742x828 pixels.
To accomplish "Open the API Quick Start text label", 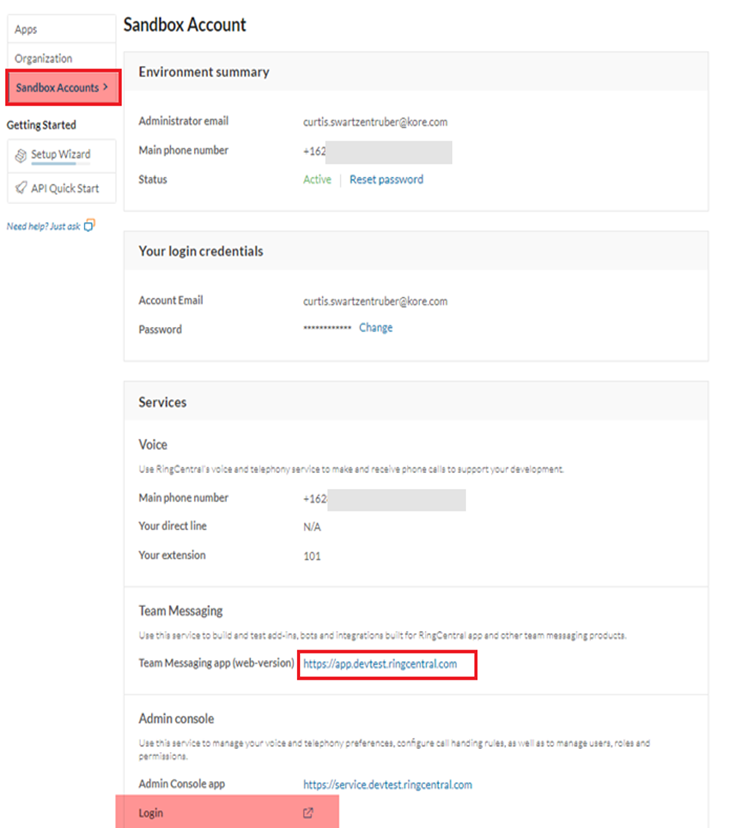I will (65, 188).
